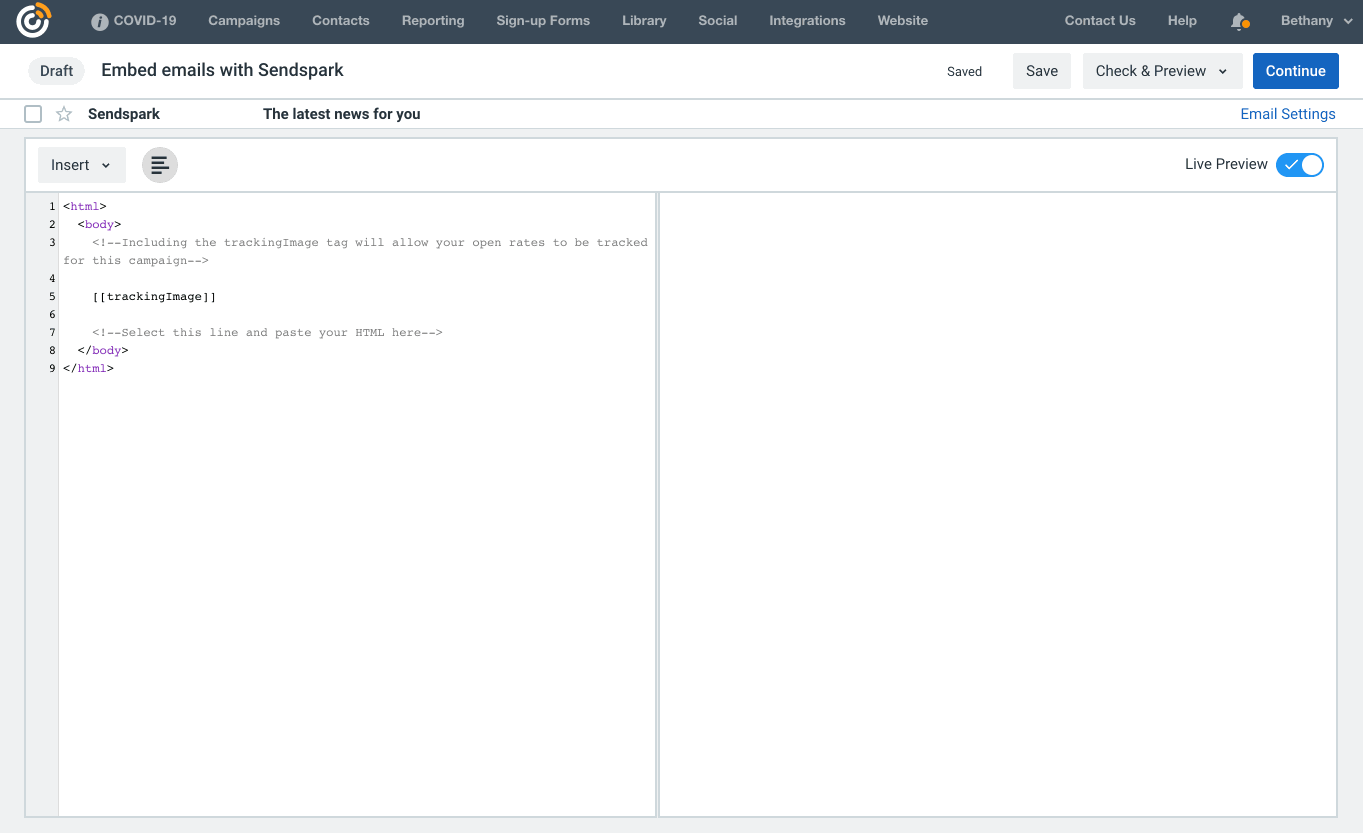Open the Campaigns menu
This screenshot has width=1363, height=833.
coord(244,20)
